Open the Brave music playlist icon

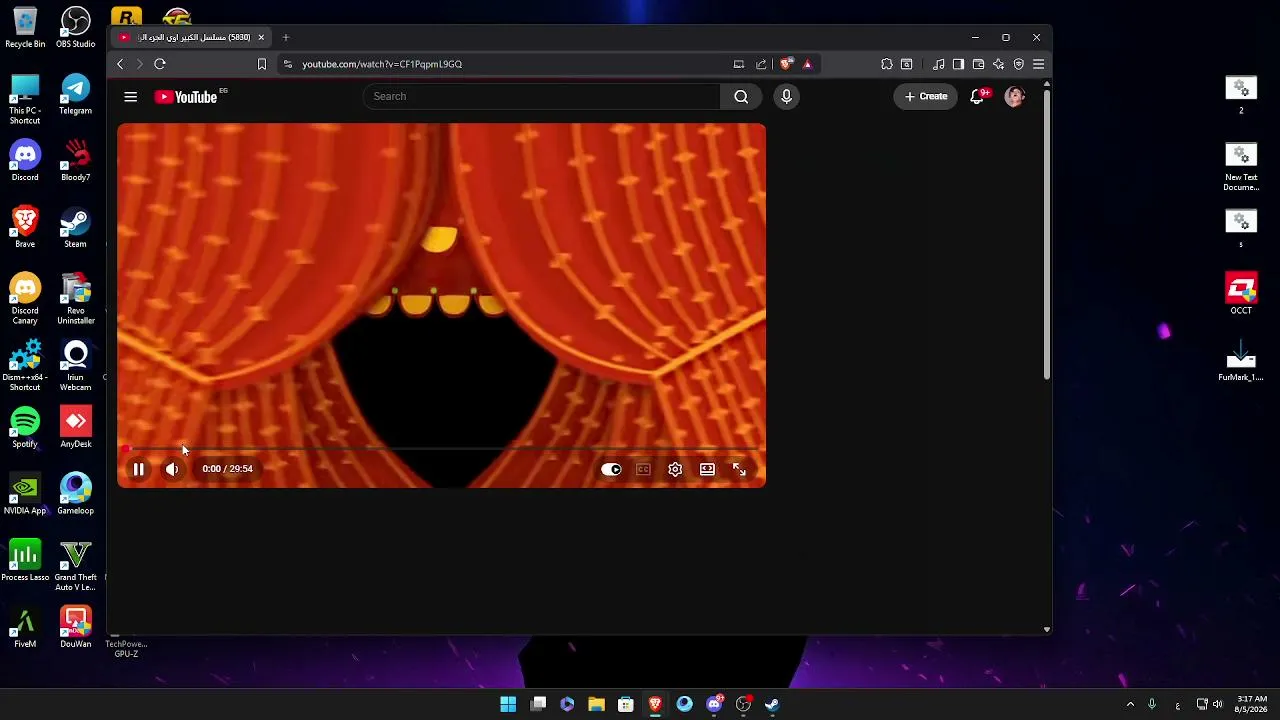(x=938, y=64)
